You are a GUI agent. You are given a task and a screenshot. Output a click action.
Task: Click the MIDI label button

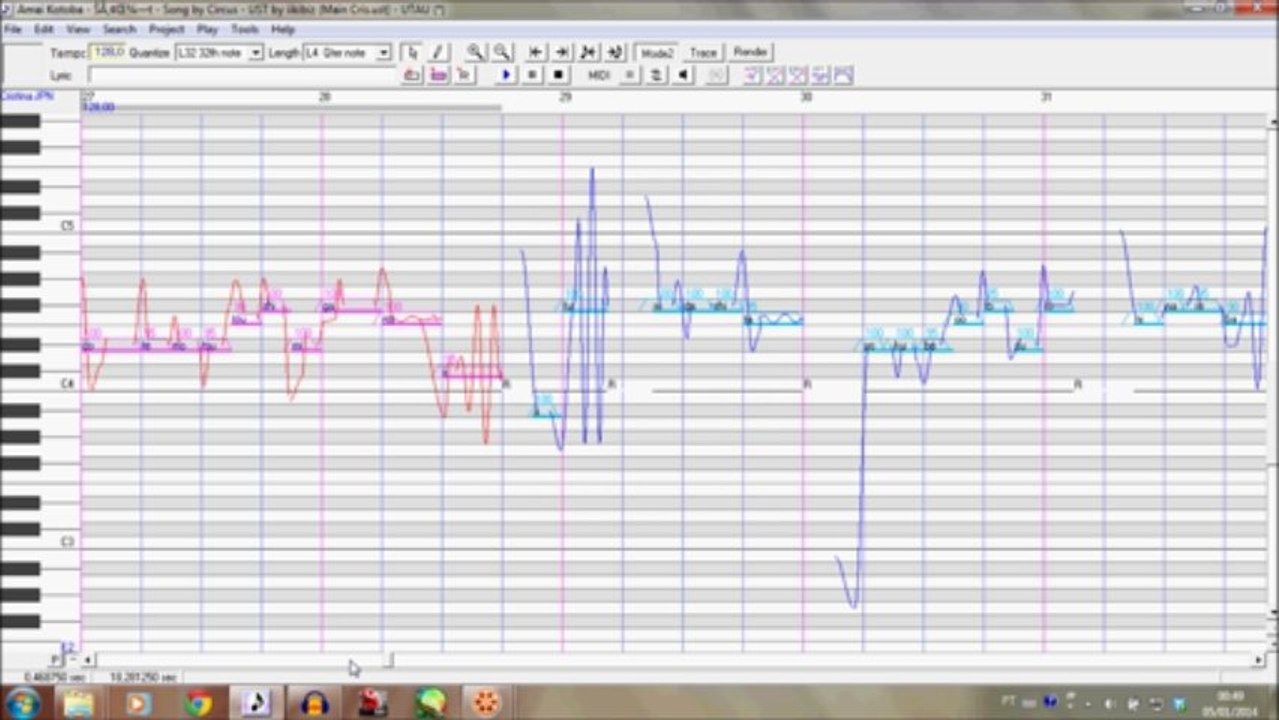598,75
